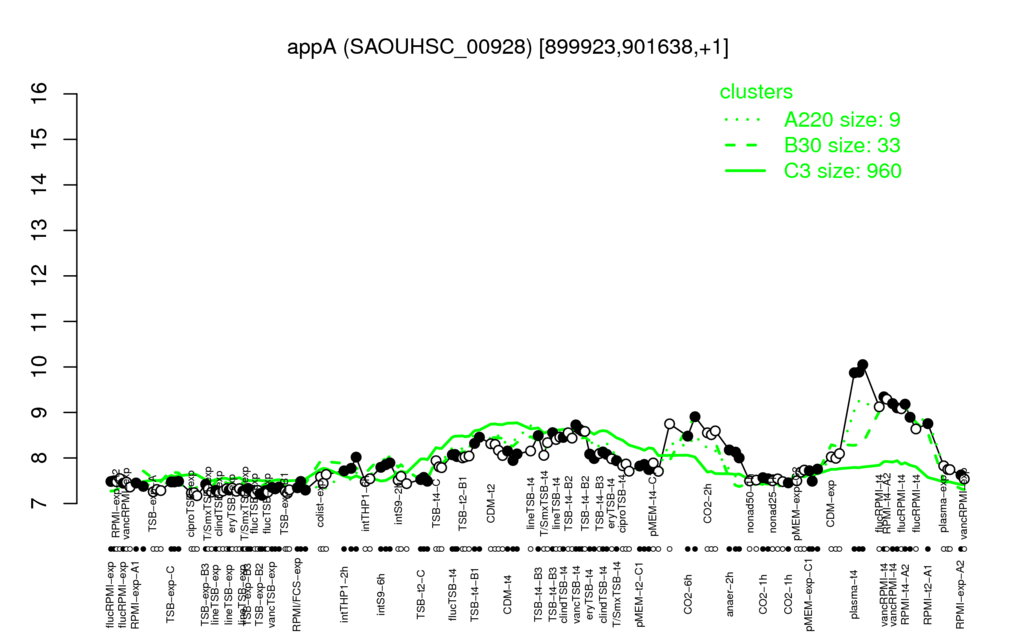Click the highest data point near value 10

[x=863, y=364]
